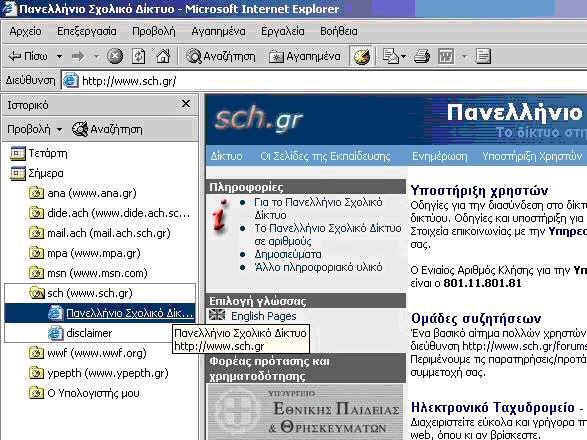Click the Forward arrow toolbar icon
Viewport: 587px width, 440px height.
[x=77, y=57]
